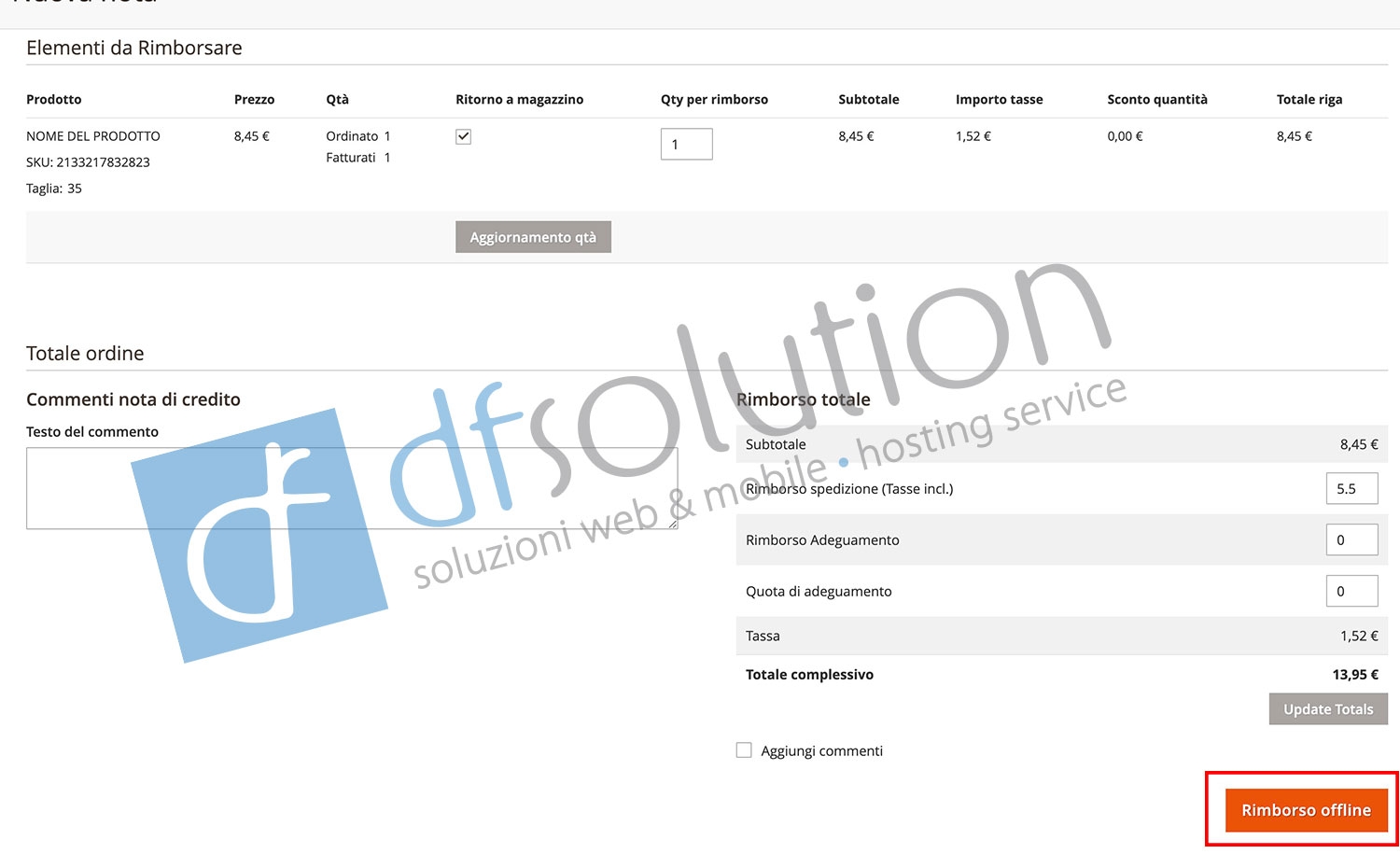1400x868 pixels.
Task: Click the Elementi da Rimborsare heading
Action: pos(134,48)
